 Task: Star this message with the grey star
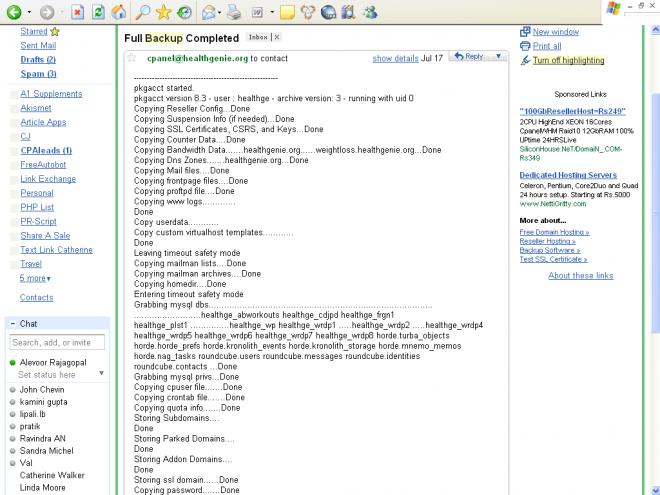[132, 58]
